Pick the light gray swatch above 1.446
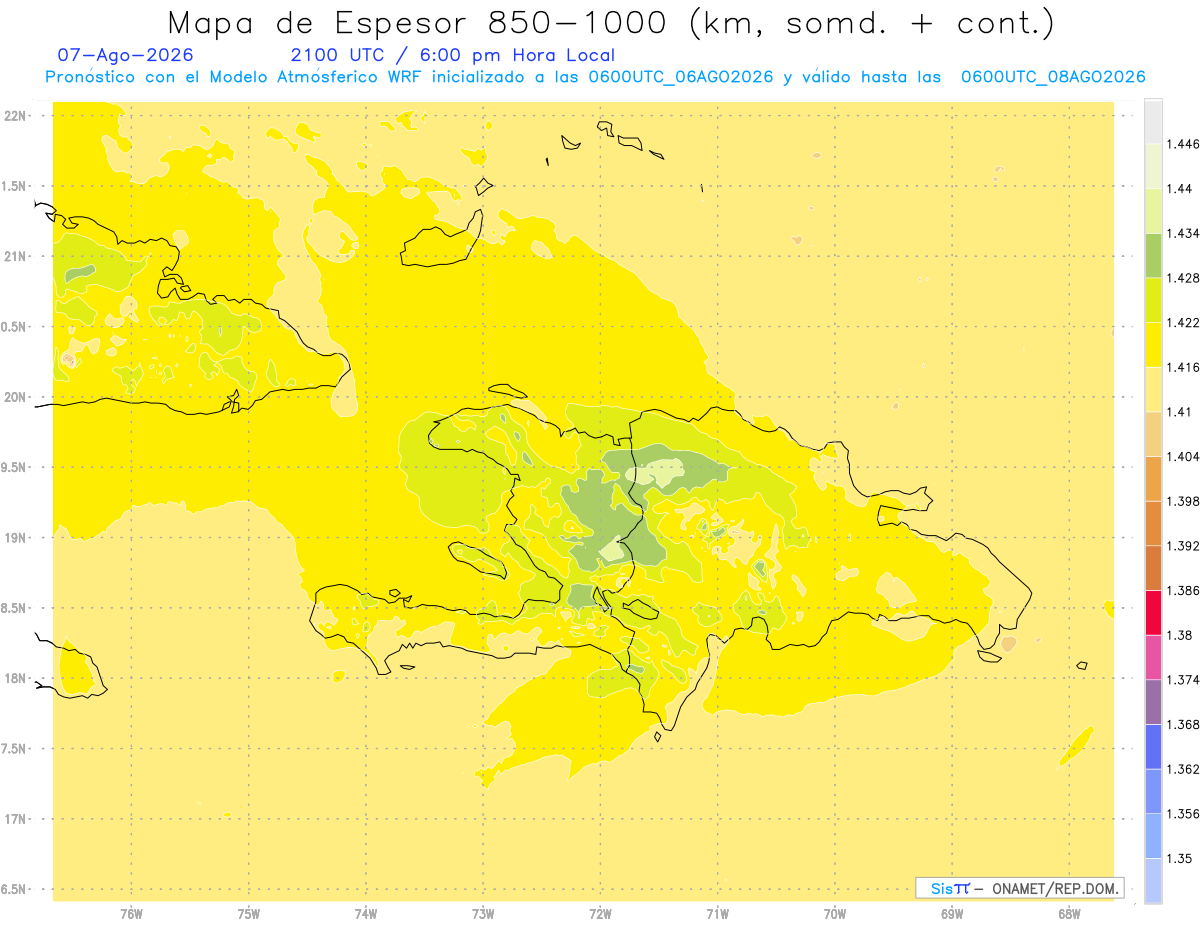Image resolution: width=1200 pixels, height=927 pixels. [x=1153, y=122]
